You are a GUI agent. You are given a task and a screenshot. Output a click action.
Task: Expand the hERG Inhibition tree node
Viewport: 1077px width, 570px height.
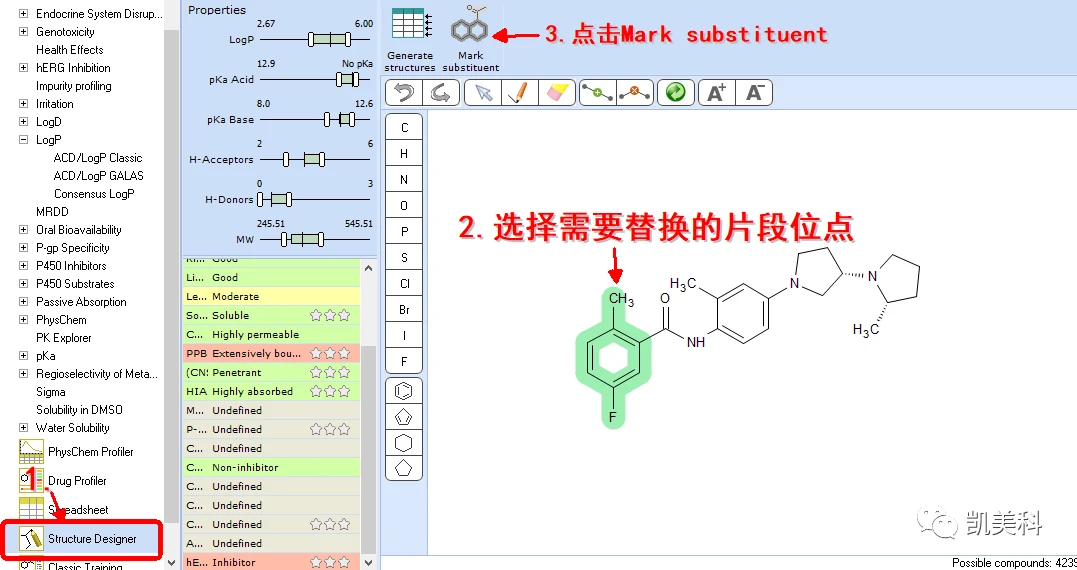(23, 67)
